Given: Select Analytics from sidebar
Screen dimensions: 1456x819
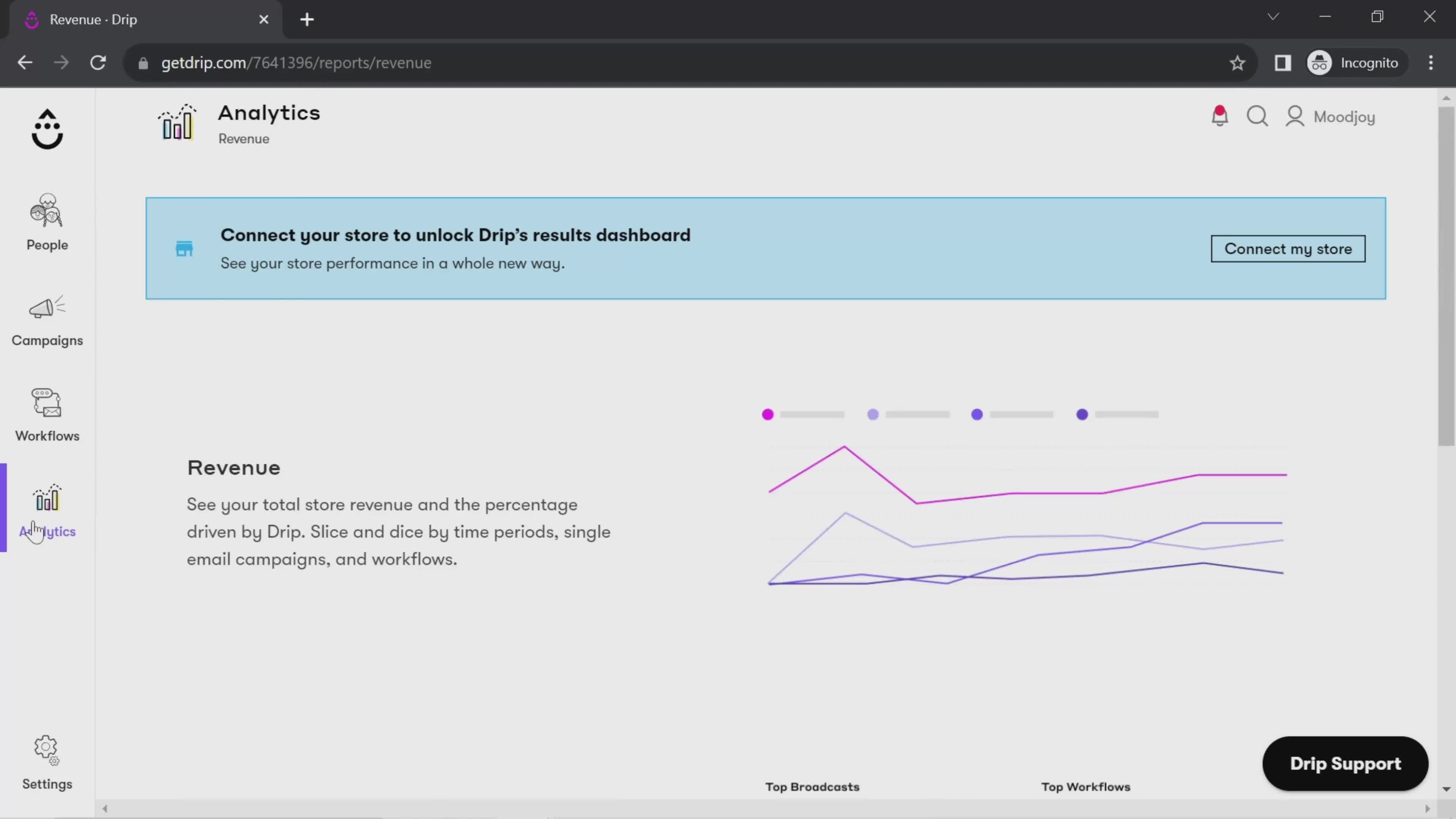Looking at the screenshot, I should click(x=47, y=510).
